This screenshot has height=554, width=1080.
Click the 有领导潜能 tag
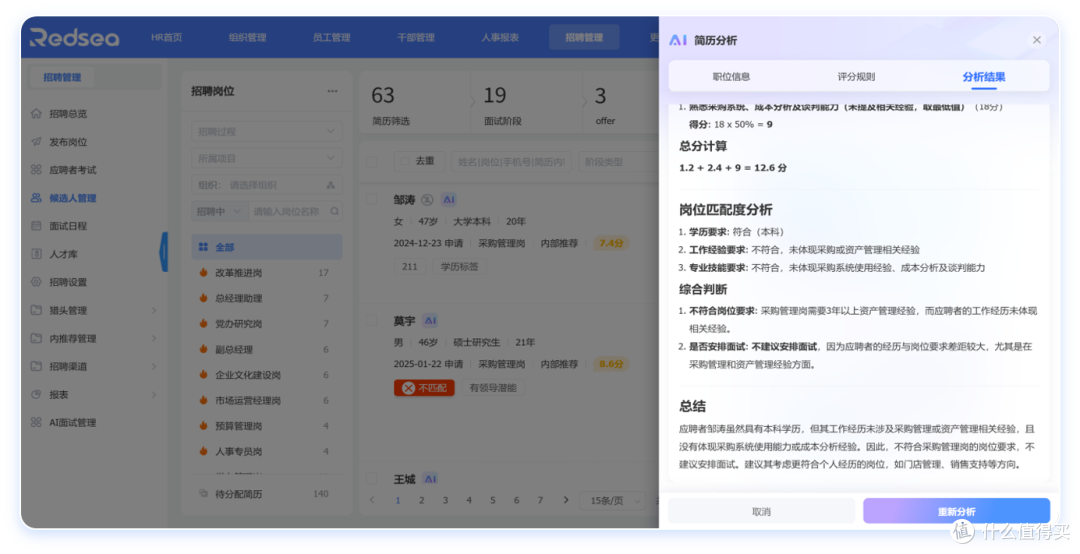(x=492, y=388)
